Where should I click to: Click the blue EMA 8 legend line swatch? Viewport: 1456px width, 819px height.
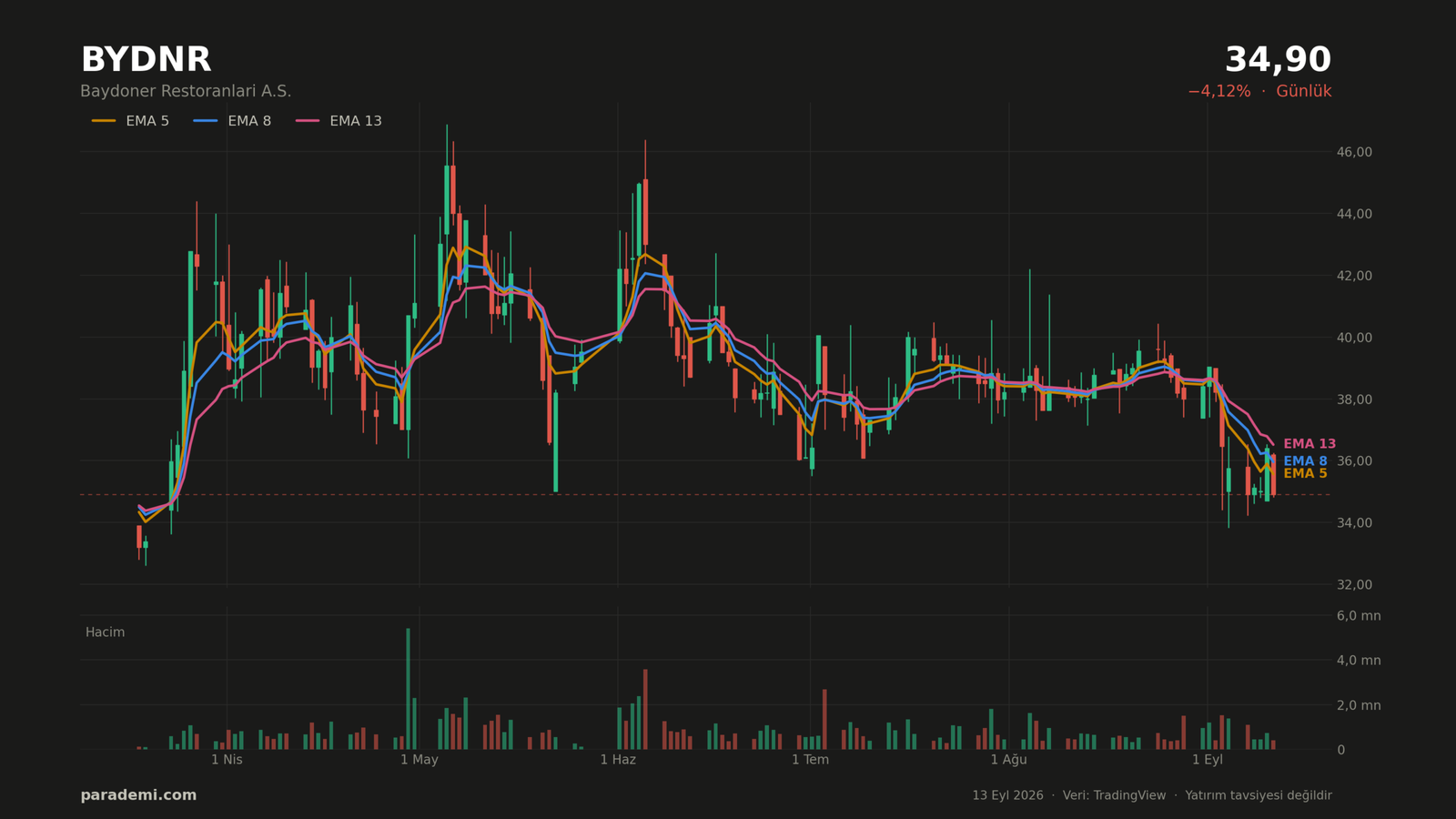click(x=206, y=121)
